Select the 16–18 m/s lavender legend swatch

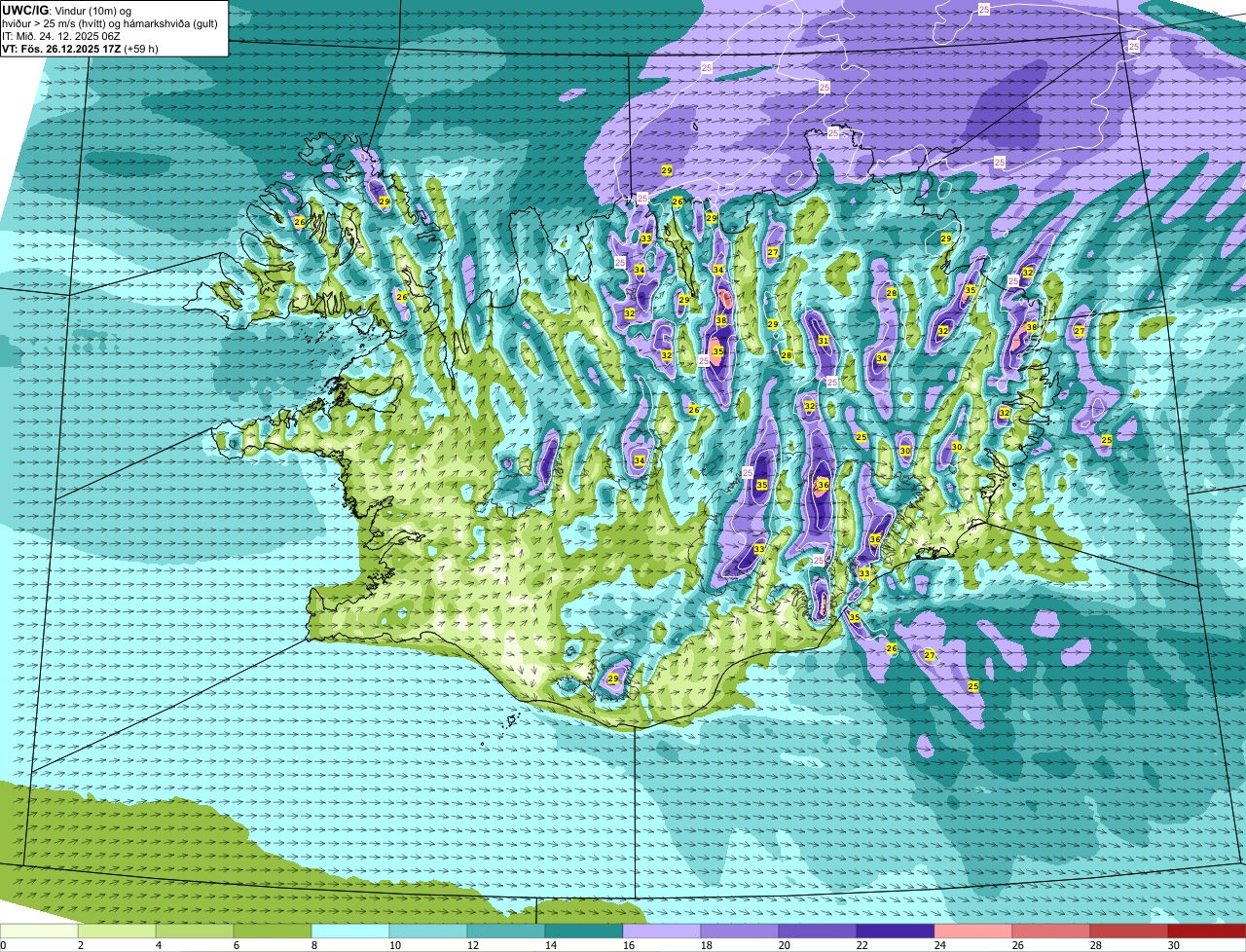pyautogui.click(x=662, y=932)
